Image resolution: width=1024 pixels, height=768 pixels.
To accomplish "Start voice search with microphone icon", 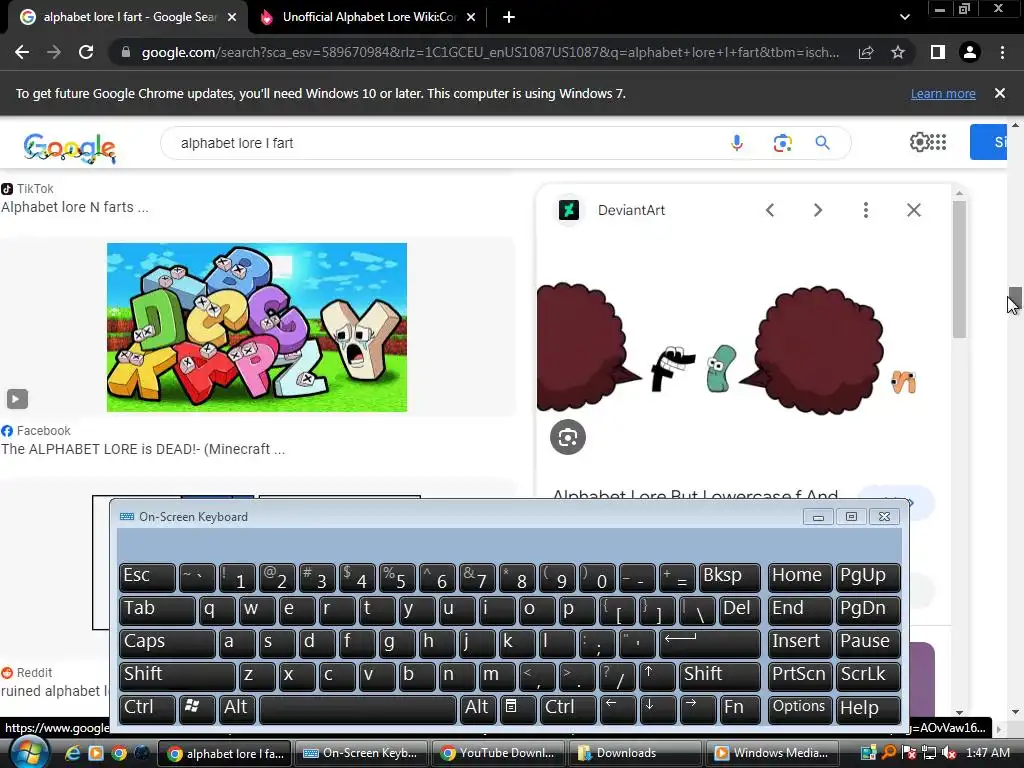I will click(737, 143).
